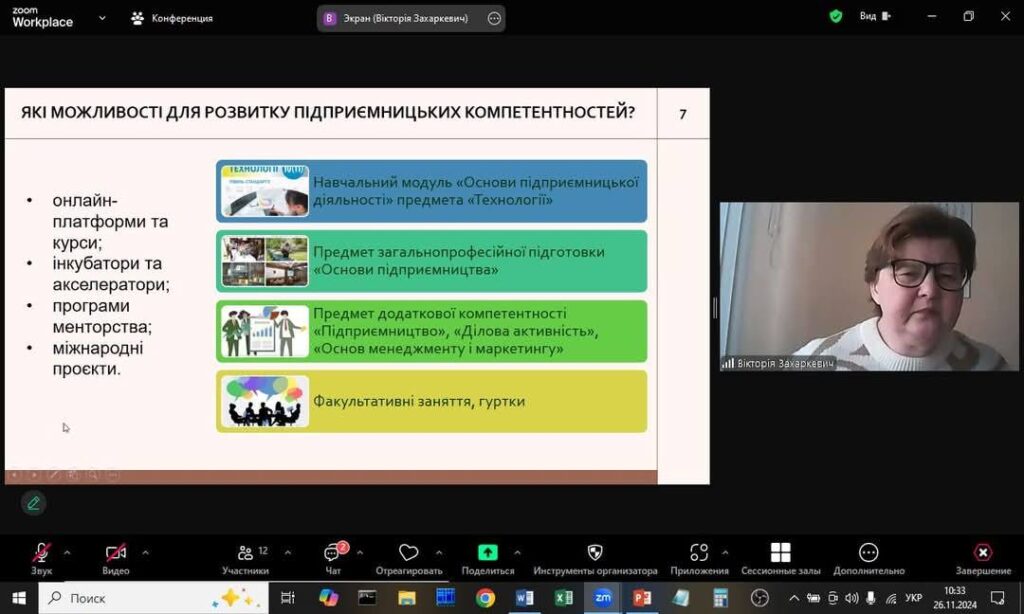Expand audio options arrow next to Звук
The image size is (1024, 614).
(67, 552)
